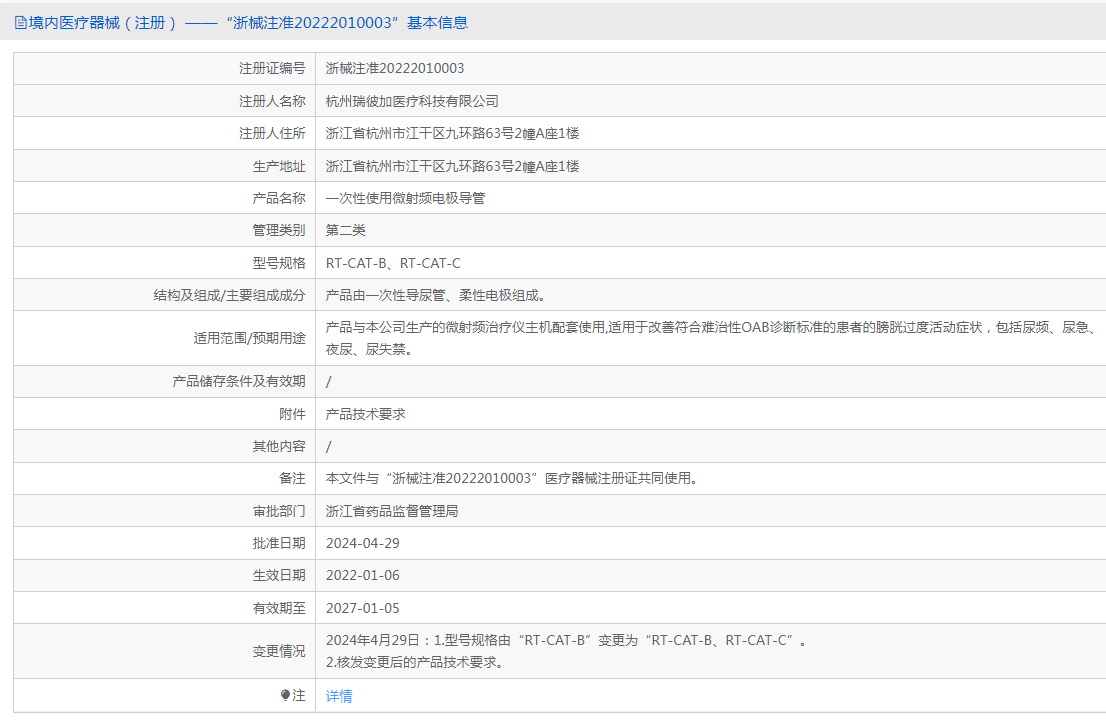This screenshot has width=1106, height=721.
Task: Click the 备注 remark text
Action: [x=513, y=478]
